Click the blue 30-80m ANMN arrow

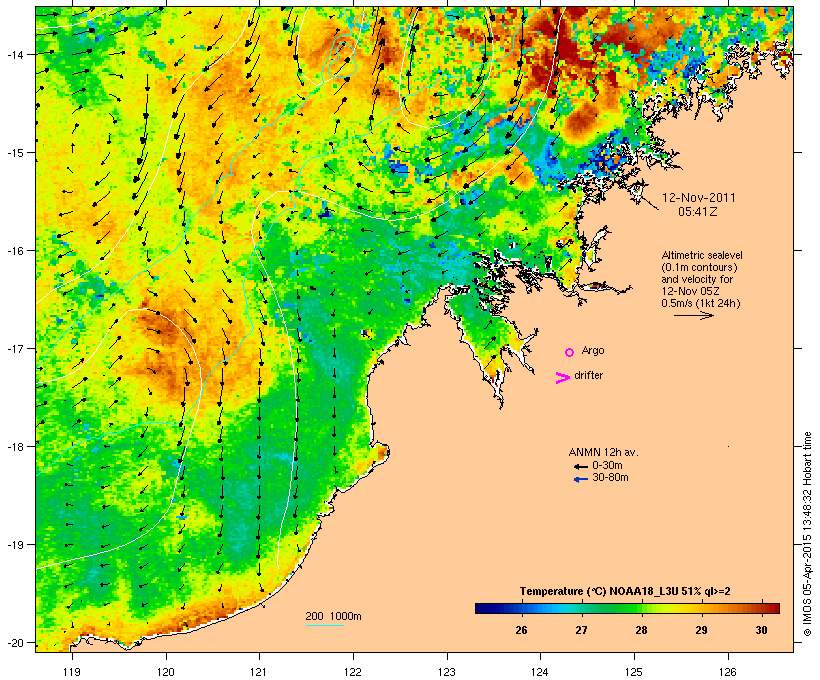[x=581, y=479]
